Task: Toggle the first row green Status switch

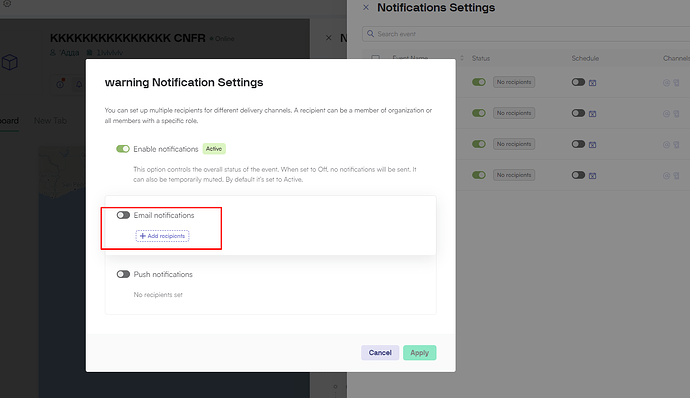Action: point(479,82)
